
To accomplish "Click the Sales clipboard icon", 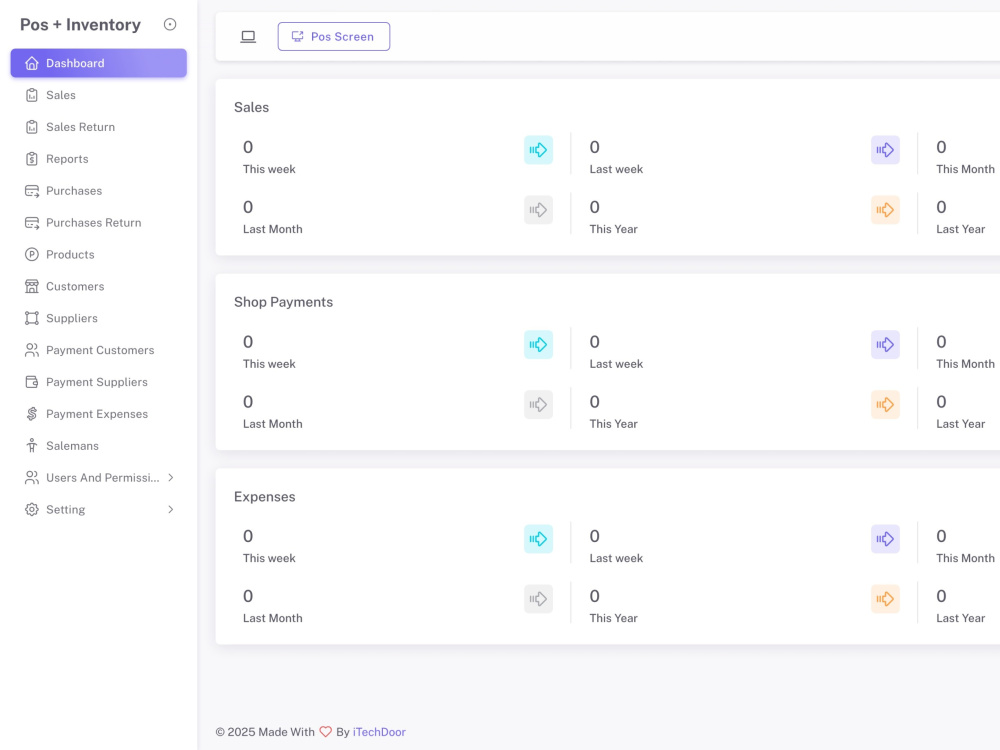I will 32,95.
